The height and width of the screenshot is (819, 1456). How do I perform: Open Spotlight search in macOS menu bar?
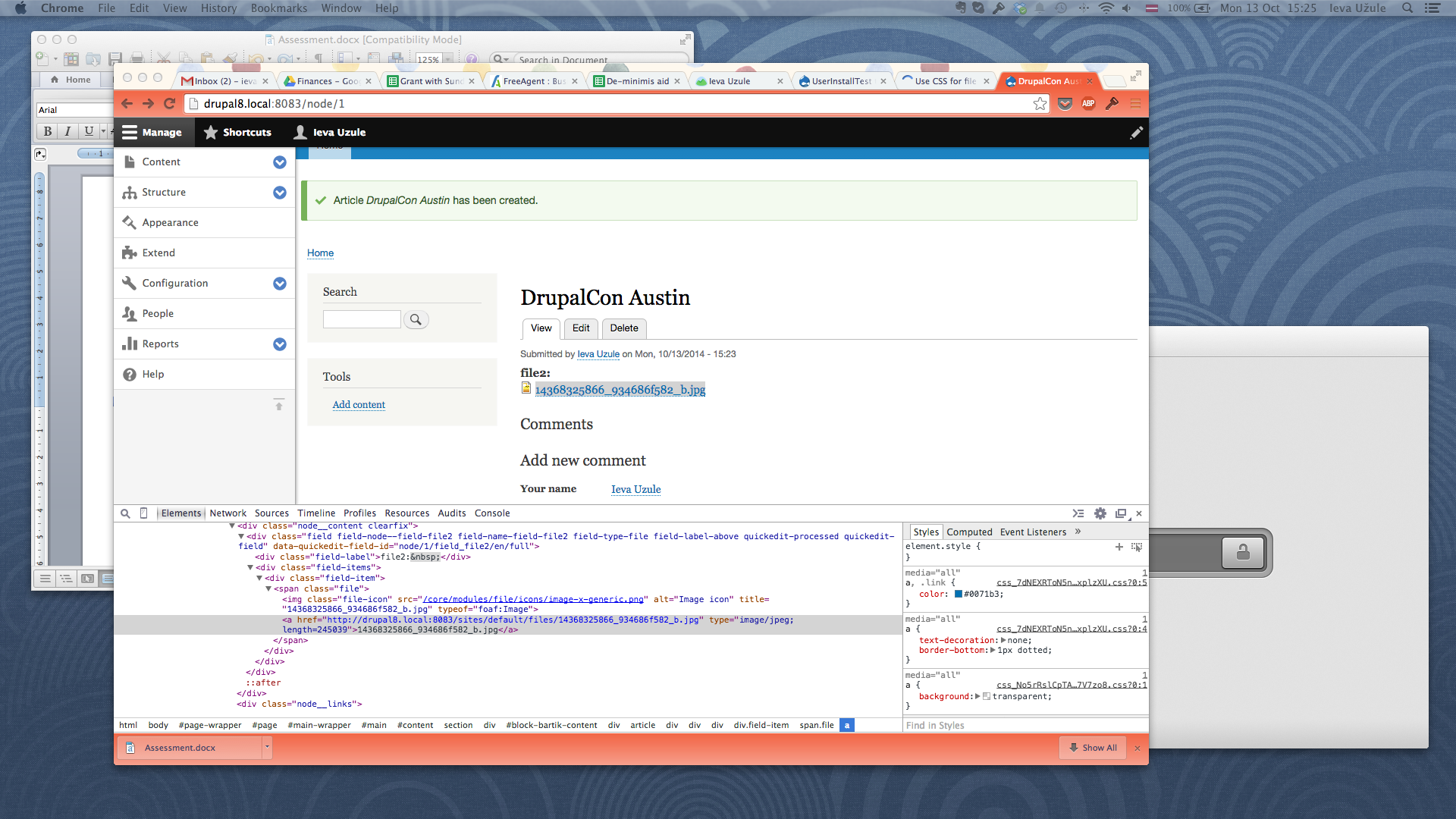(x=1407, y=8)
